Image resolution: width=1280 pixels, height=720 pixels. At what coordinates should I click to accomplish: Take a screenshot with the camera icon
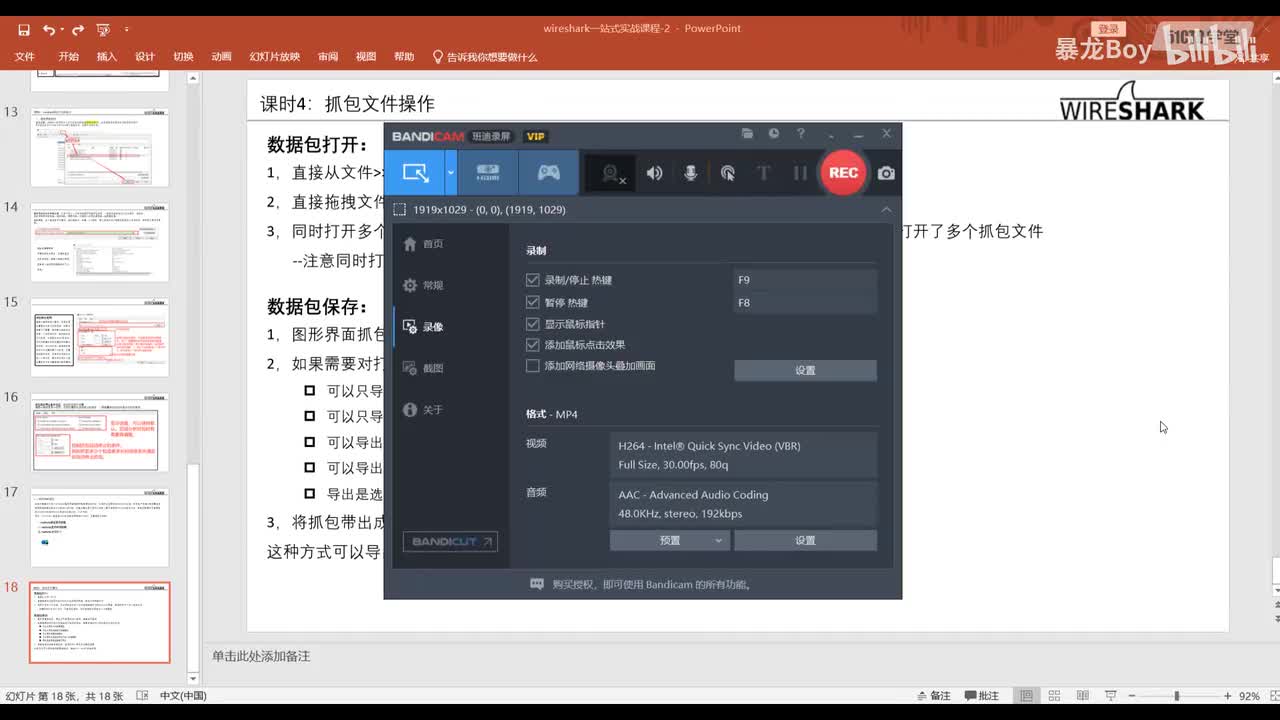[x=886, y=173]
